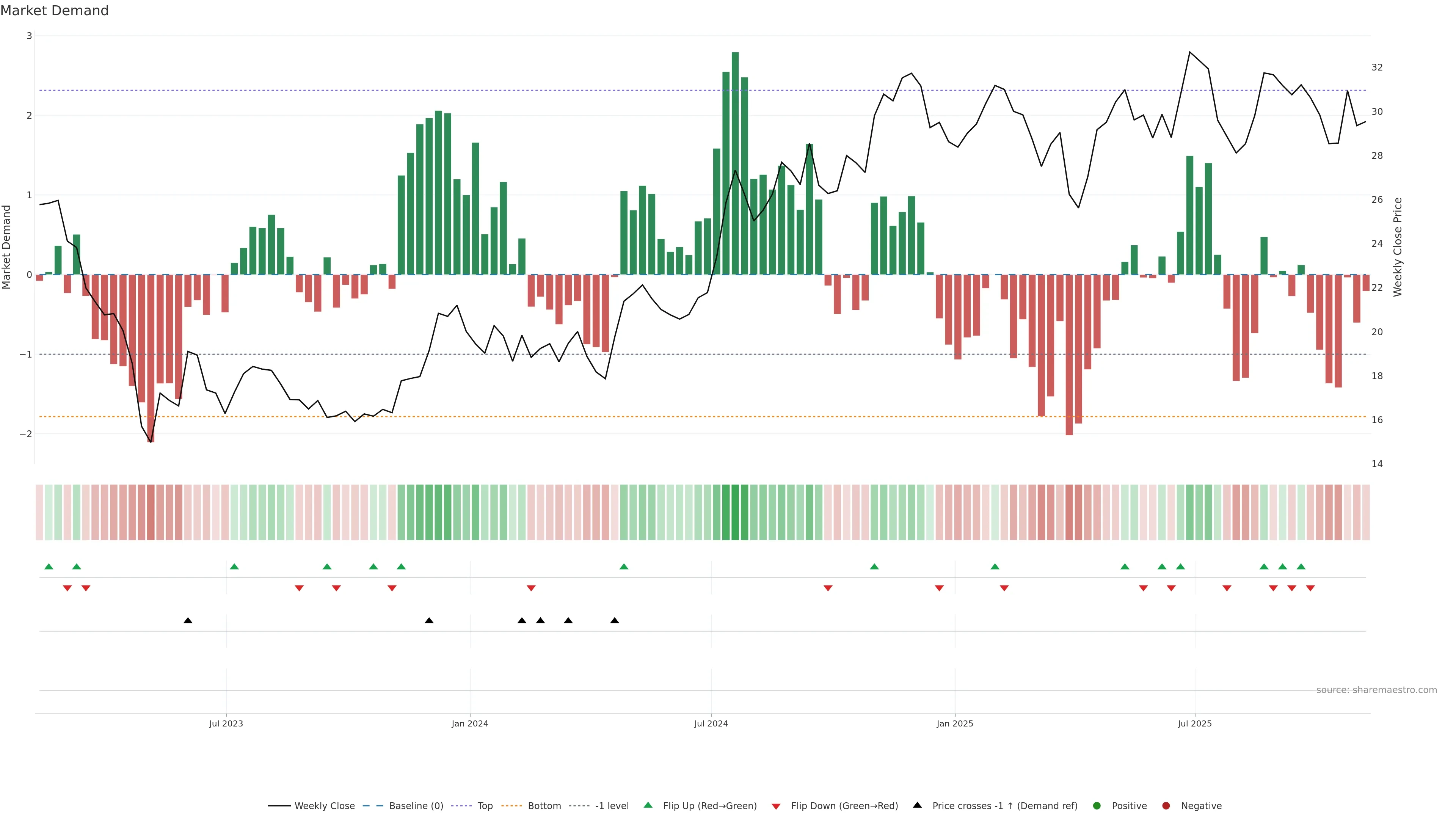1456x819 pixels.
Task: Select the rightmost red flip-down triangle marker
Action: 1310,588
